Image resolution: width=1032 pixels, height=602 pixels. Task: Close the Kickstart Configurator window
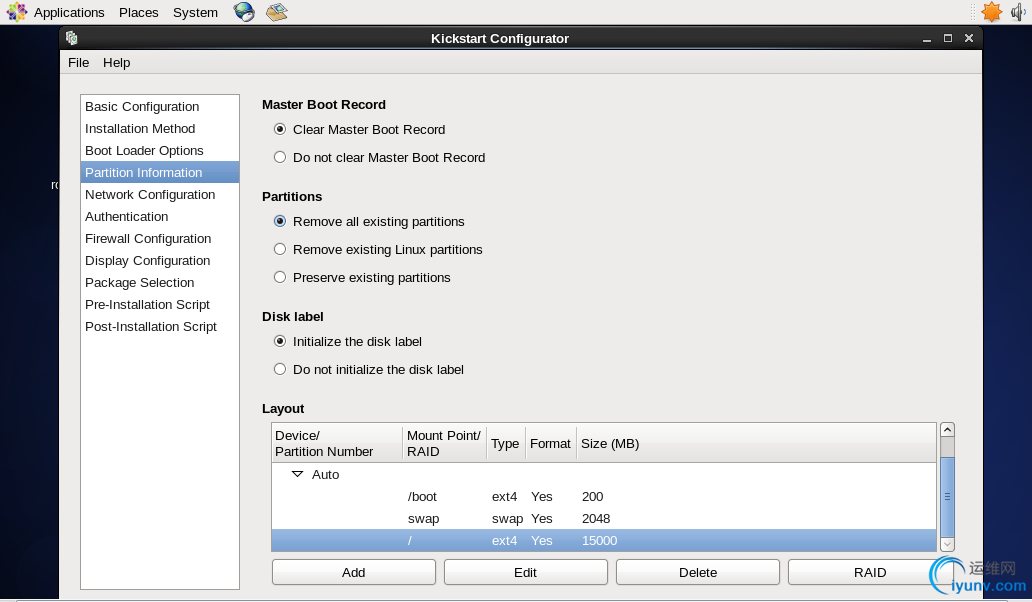pos(969,38)
